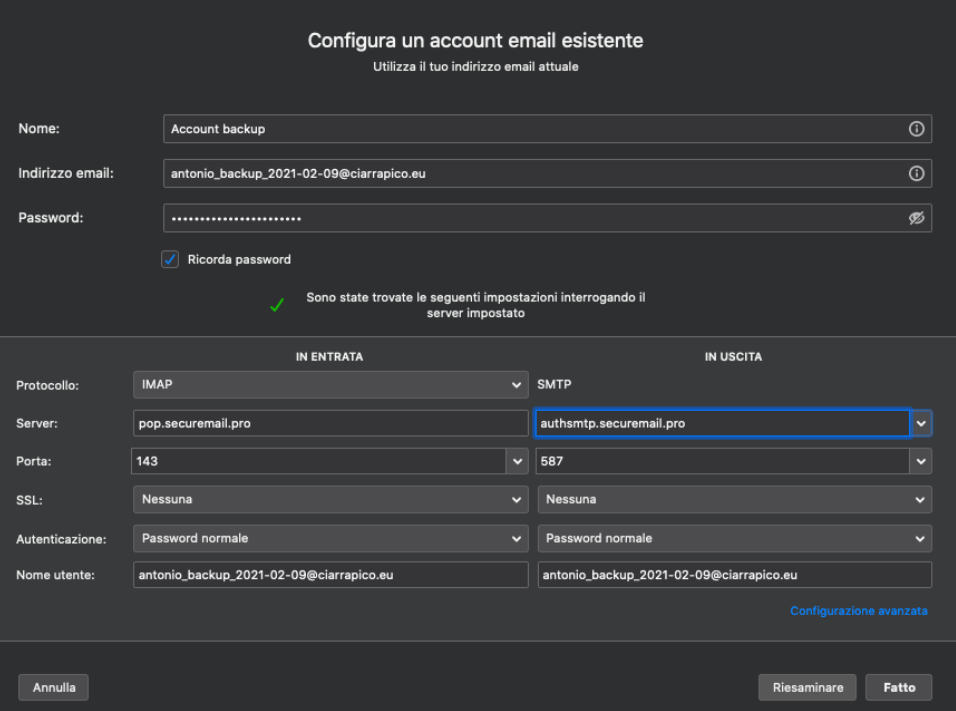The height and width of the screenshot is (711, 956).
Task: Open the incoming SSL Nessuna dropdown
Action: pyautogui.click(x=330, y=499)
